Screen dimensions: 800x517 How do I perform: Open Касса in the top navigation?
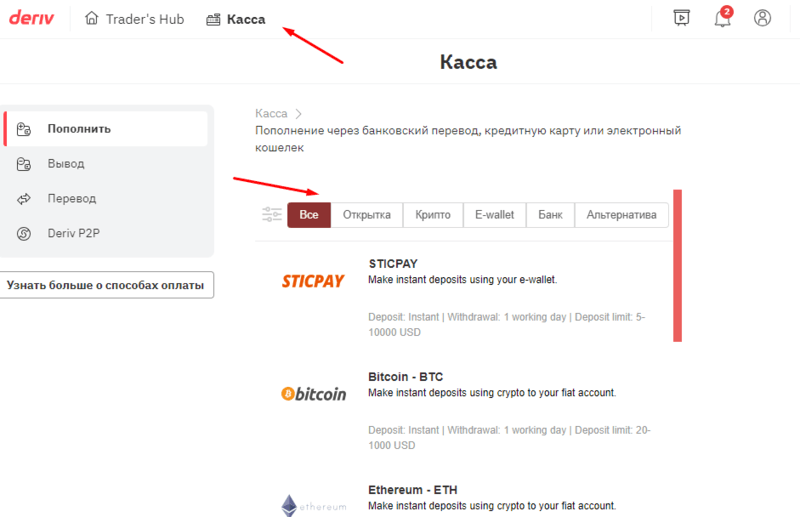[236, 19]
